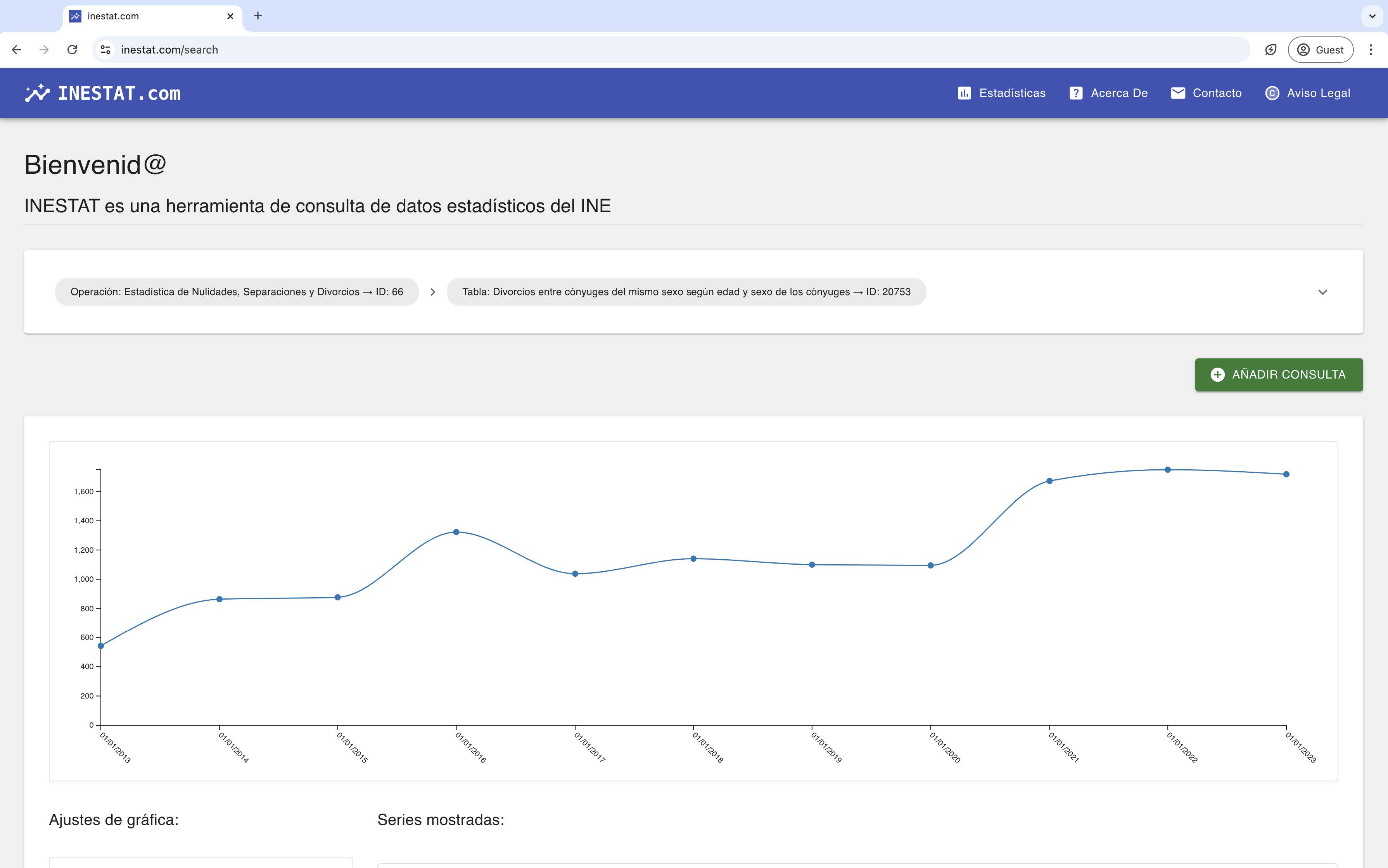Image resolution: width=1388 pixels, height=868 pixels.
Task: Click the INESTAT.com sparkle chart logo icon
Action: pyautogui.click(x=37, y=93)
